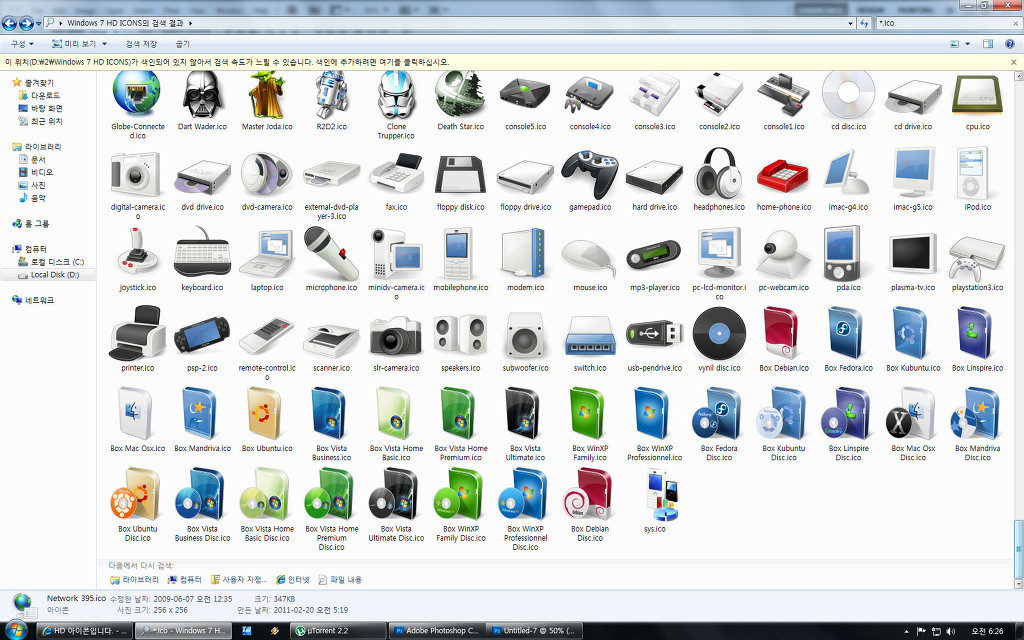The width and height of the screenshot is (1024, 640).
Task: Search again on 인터넷
Action: pos(293,579)
